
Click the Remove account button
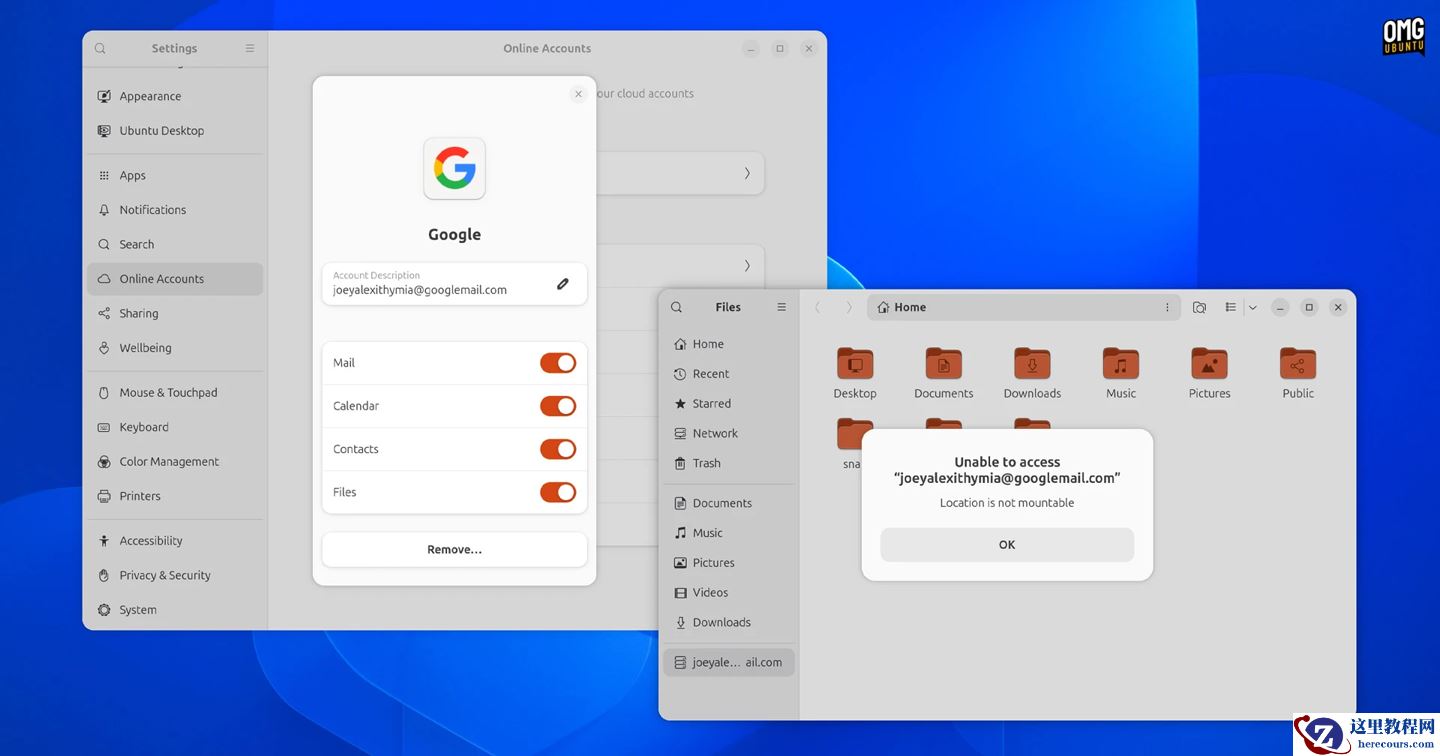coord(454,549)
